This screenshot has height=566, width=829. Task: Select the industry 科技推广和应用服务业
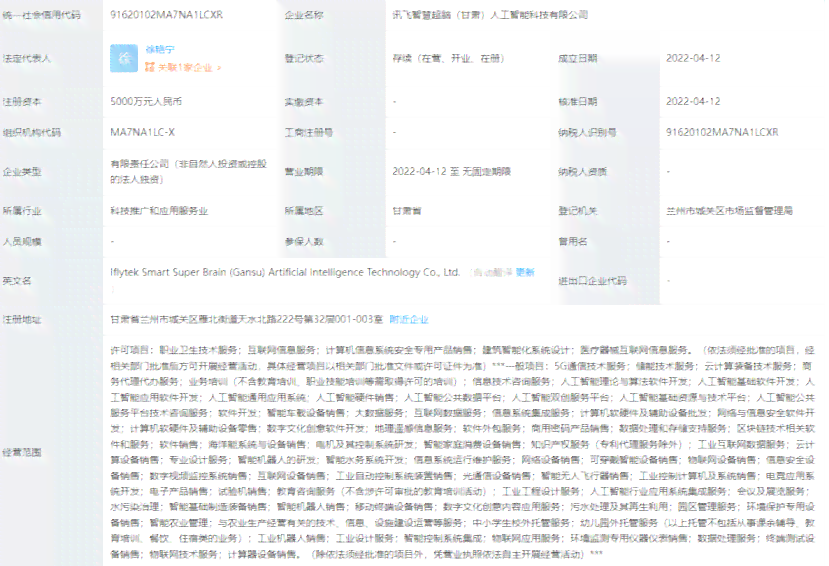point(159,211)
